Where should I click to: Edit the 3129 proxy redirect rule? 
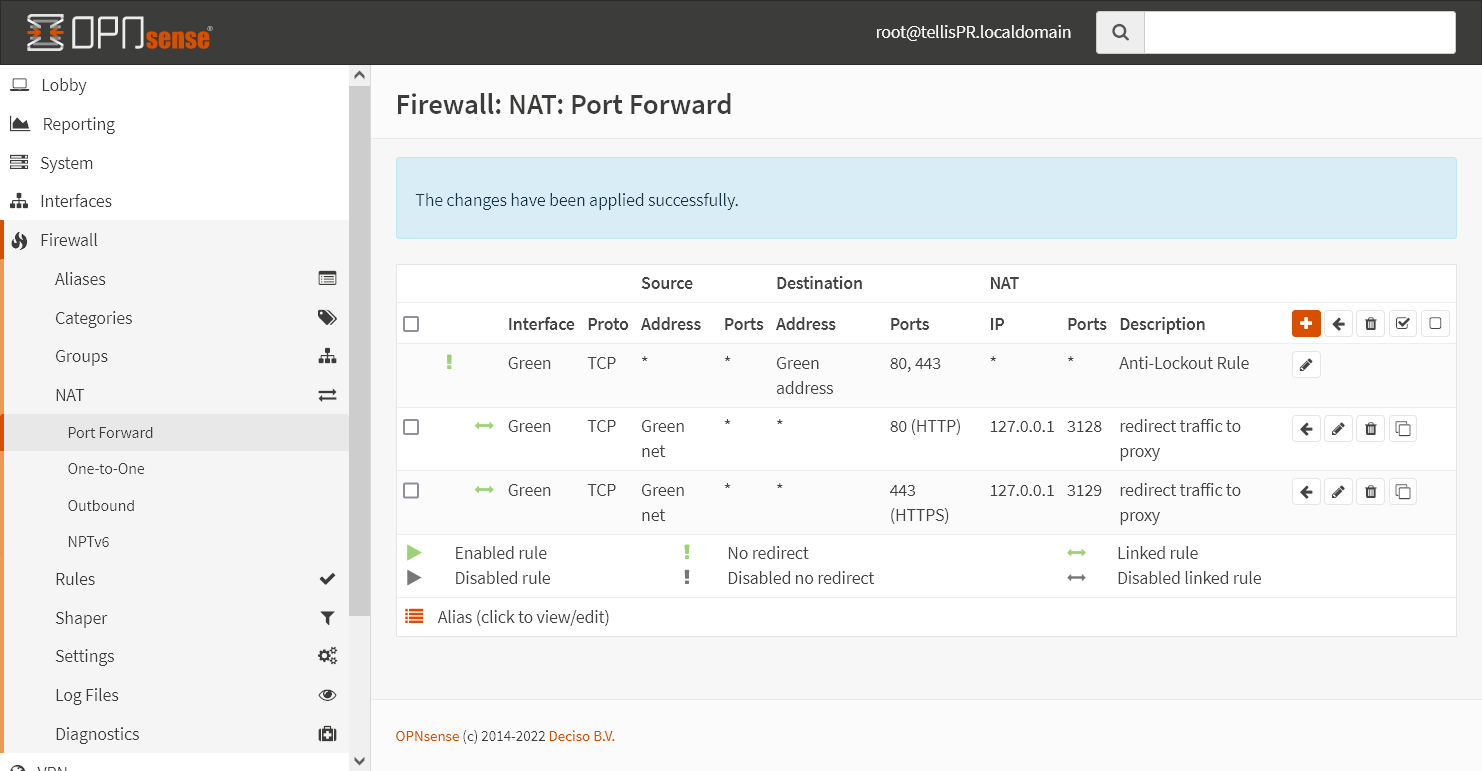click(x=1338, y=492)
